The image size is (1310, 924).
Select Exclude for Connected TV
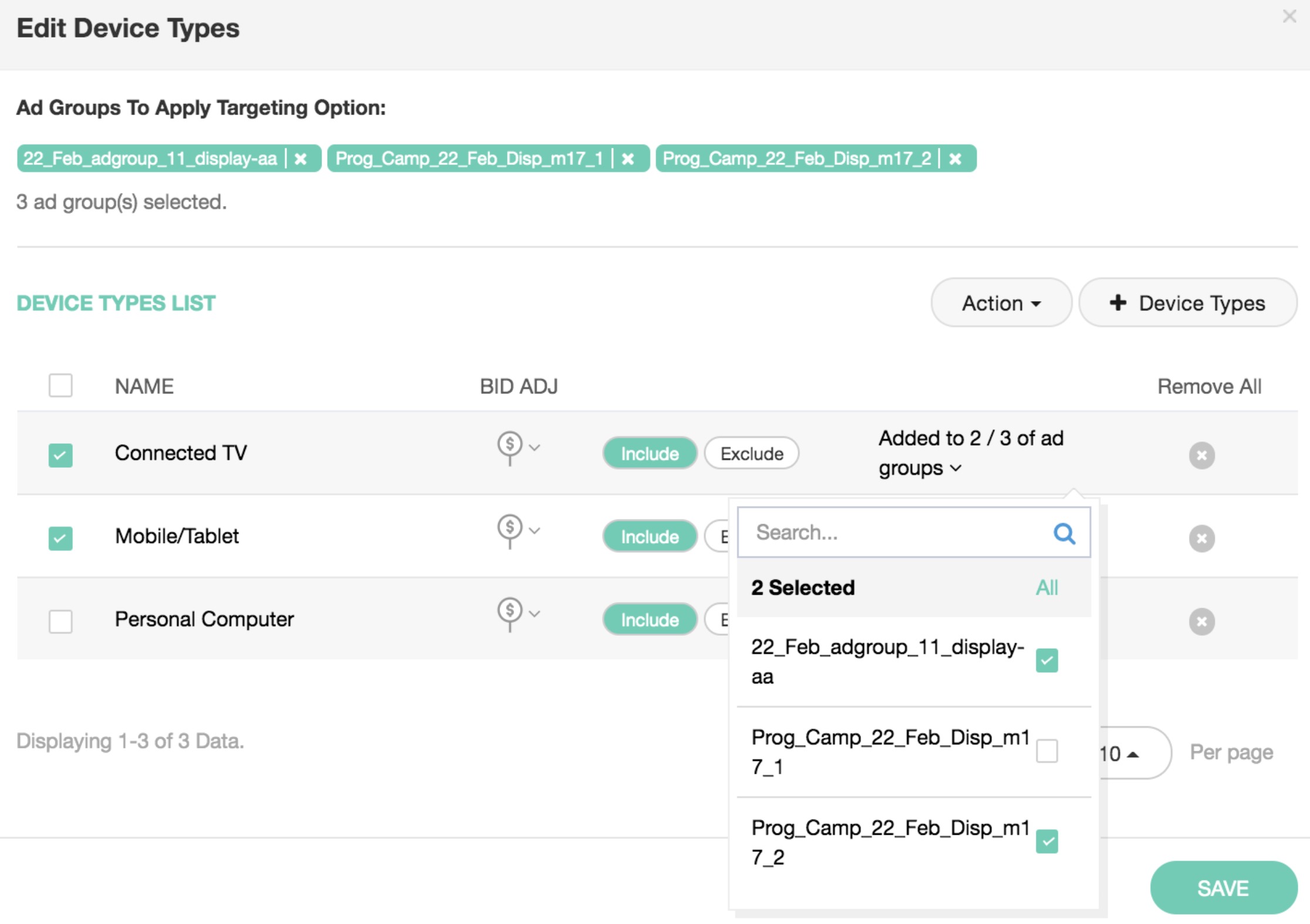tap(752, 453)
